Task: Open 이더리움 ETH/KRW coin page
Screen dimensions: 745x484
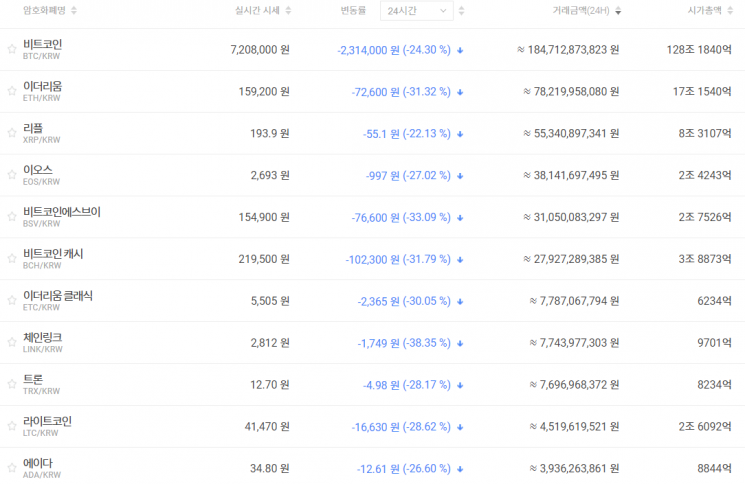Action: click(x=42, y=91)
